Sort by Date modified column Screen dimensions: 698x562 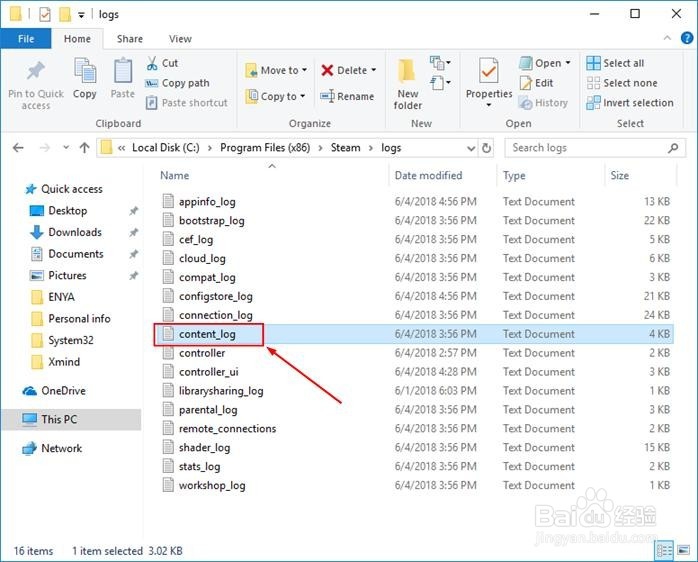[x=428, y=175]
